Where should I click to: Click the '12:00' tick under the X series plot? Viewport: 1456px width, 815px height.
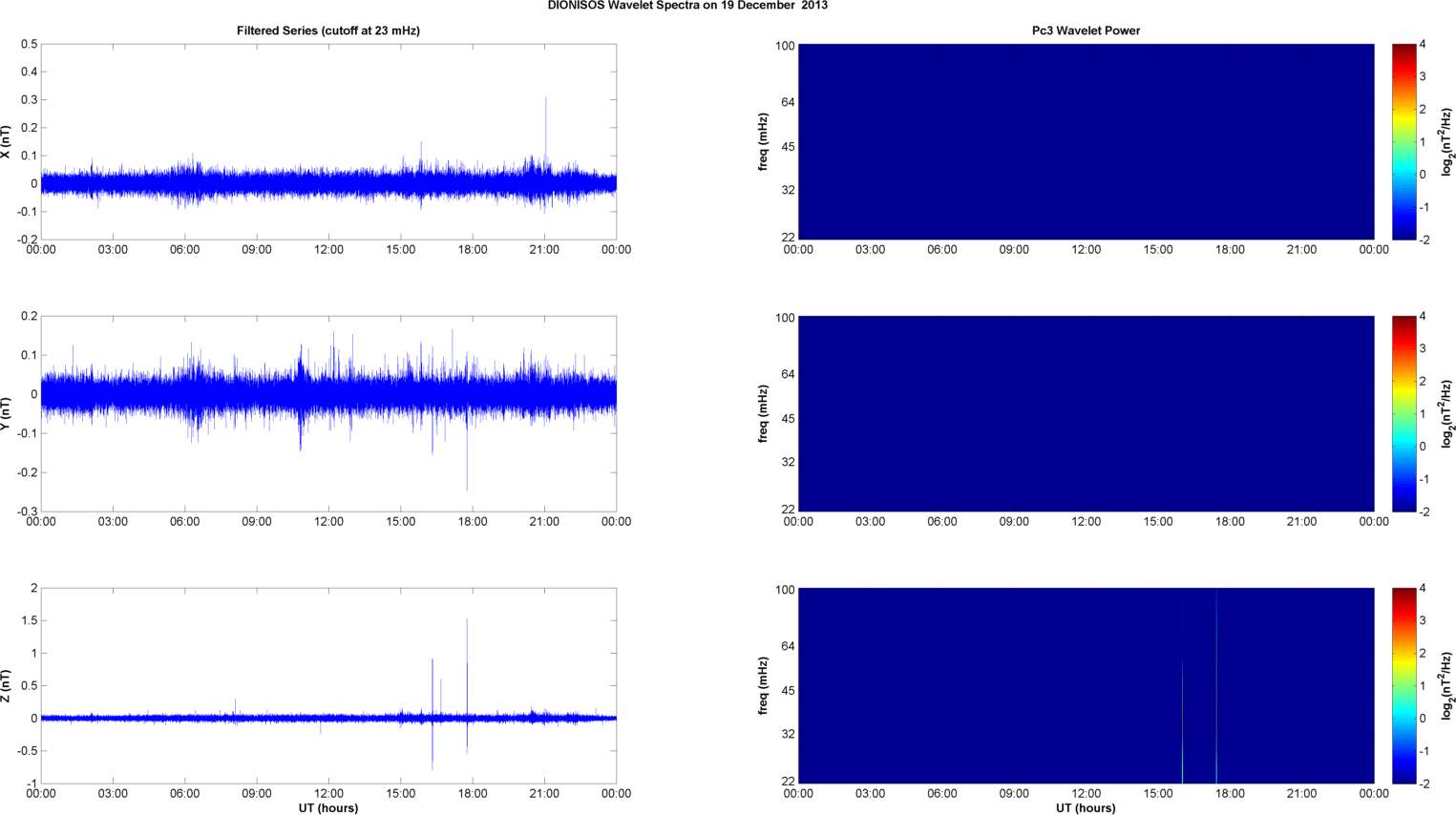point(328,250)
